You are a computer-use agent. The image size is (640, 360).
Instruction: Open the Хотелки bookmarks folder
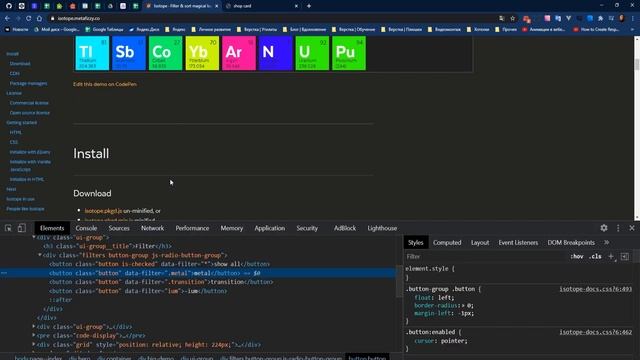(x=479, y=29)
